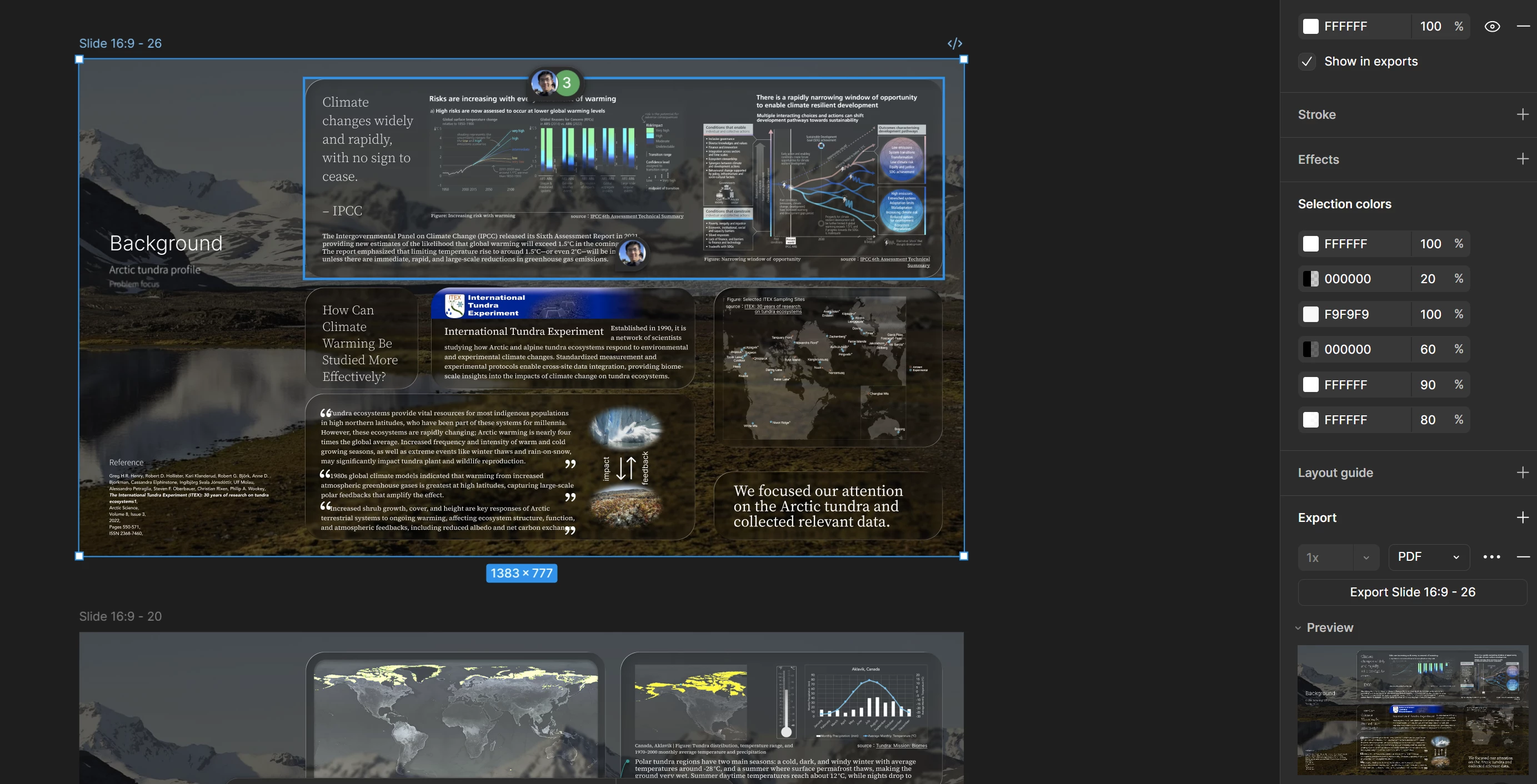Remove the PDF export setting
The image size is (1537, 784).
(x=1523, y=557)
